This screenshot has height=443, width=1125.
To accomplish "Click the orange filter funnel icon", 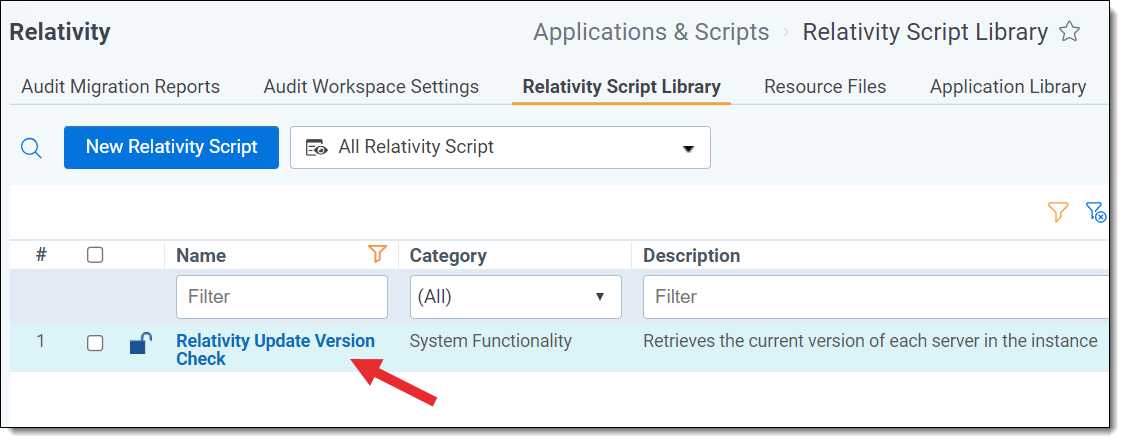I will point(1058,212).
